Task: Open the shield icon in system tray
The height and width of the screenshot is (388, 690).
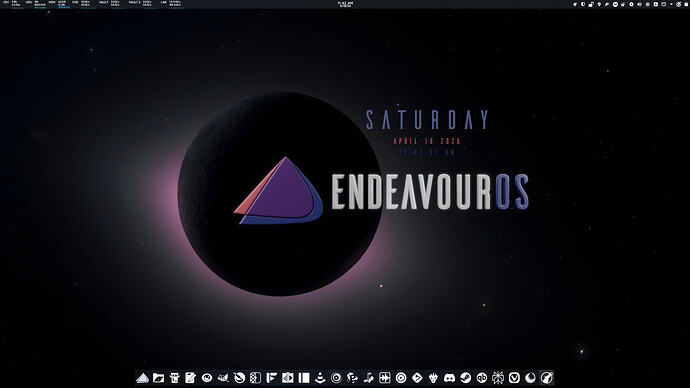Action: pos(583,4)
